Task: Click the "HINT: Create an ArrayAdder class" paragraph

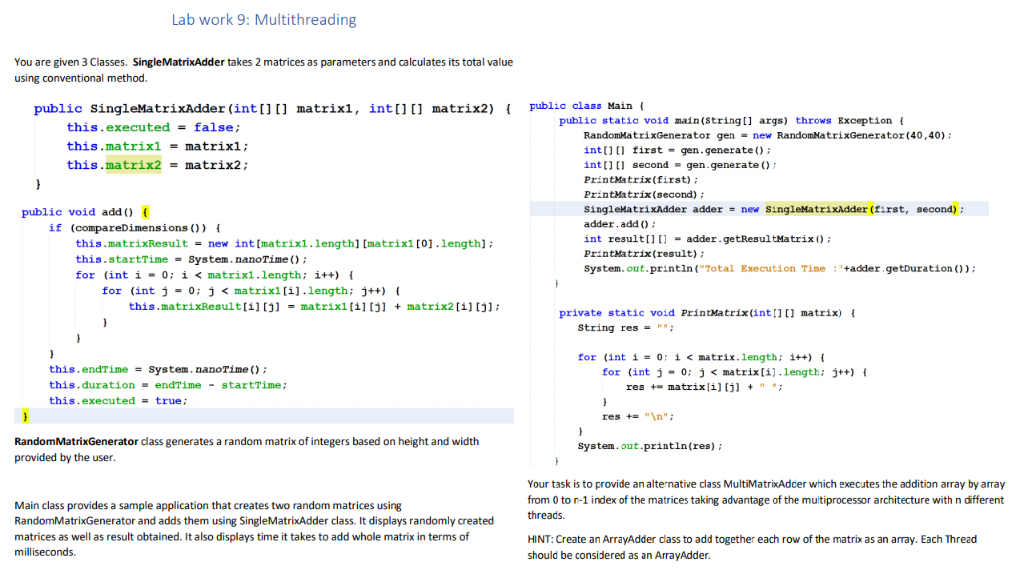Action: click(752, 547)
